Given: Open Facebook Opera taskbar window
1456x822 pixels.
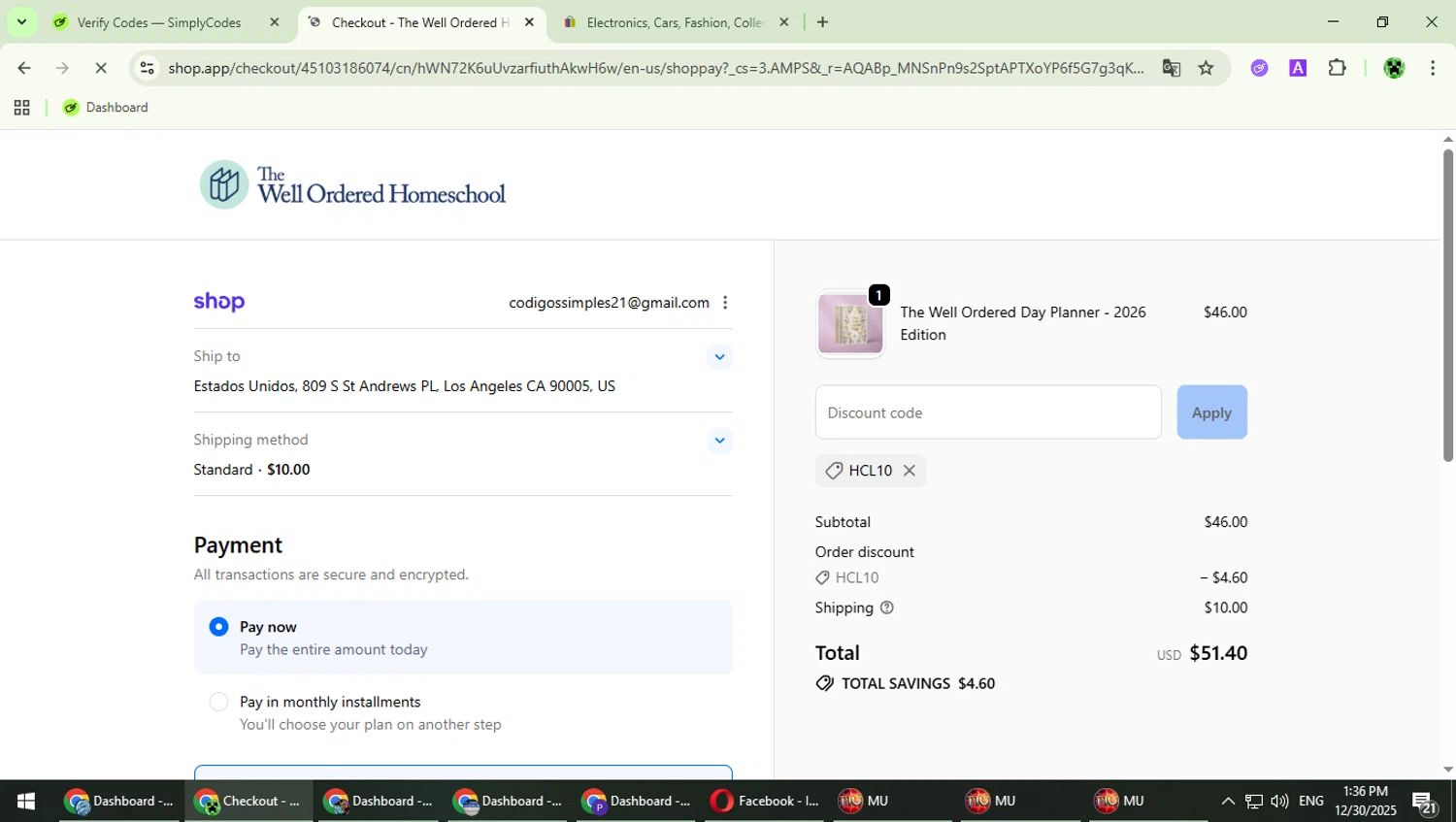Looking at the screenshot, I should [767, 802].
